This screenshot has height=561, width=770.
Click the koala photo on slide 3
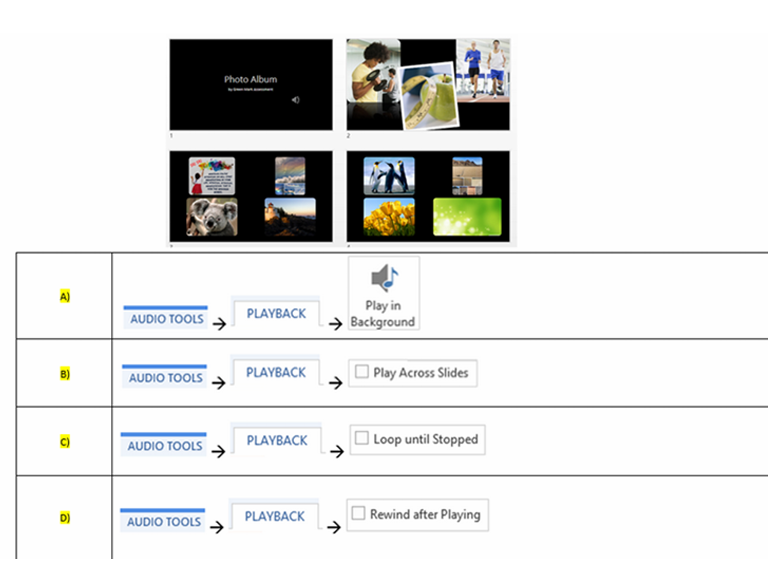pos(211,218)
